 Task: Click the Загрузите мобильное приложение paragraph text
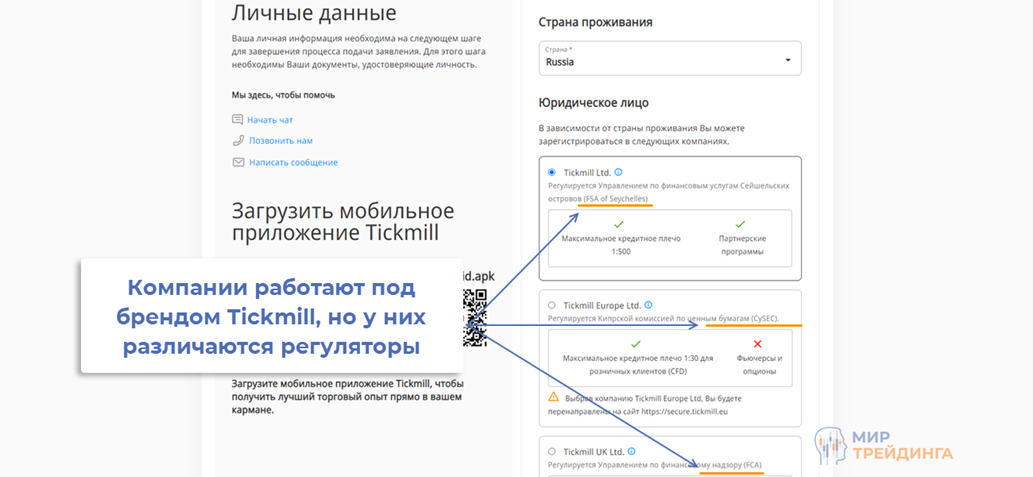pyautogui.click(x=348, y=397)
